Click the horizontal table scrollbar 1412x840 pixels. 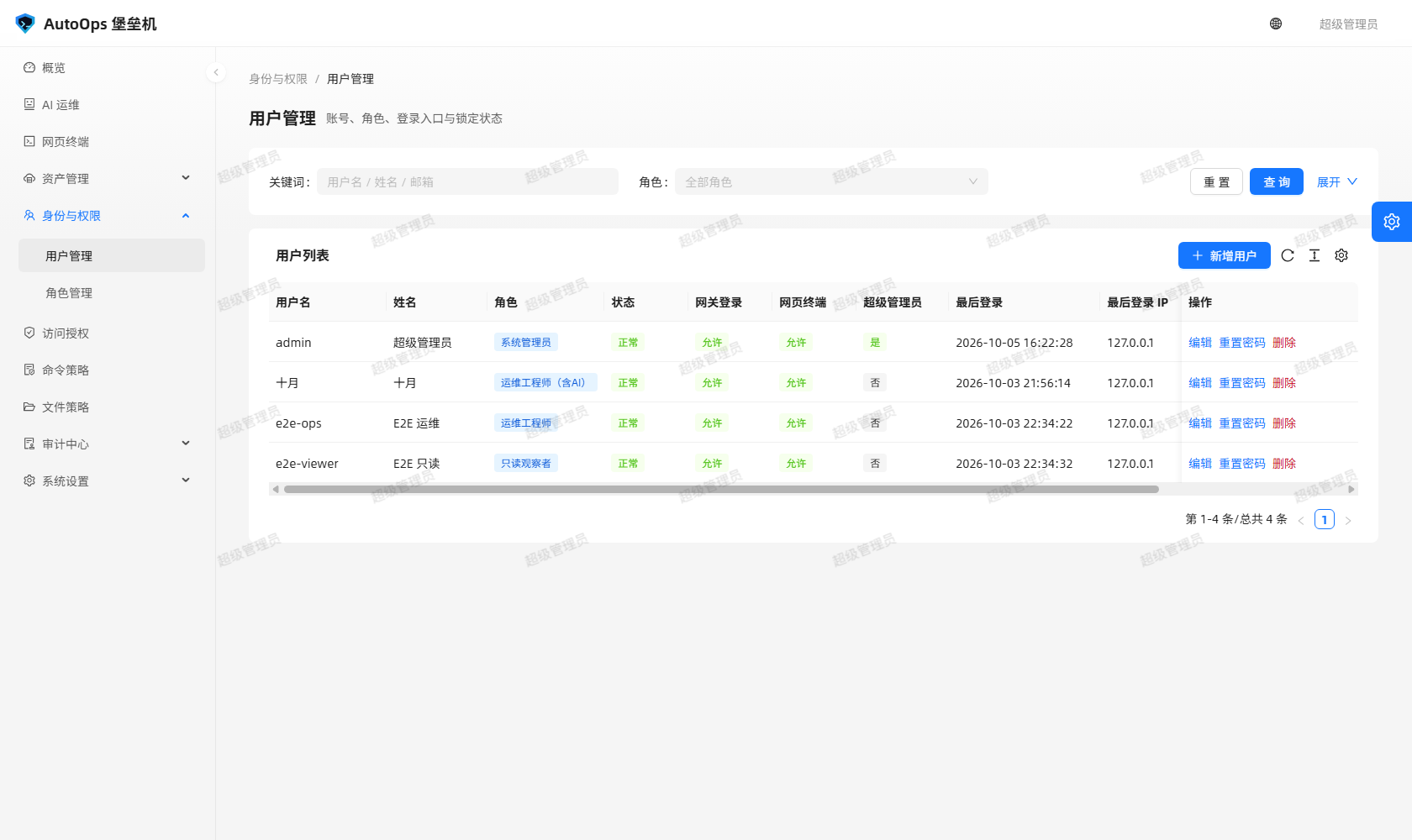coord(721,489)
